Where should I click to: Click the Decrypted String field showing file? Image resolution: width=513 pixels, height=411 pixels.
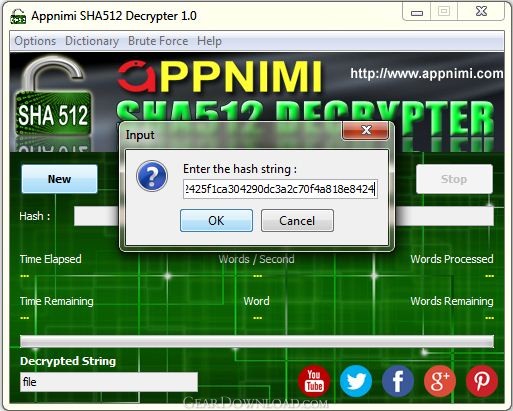(109, 382)
